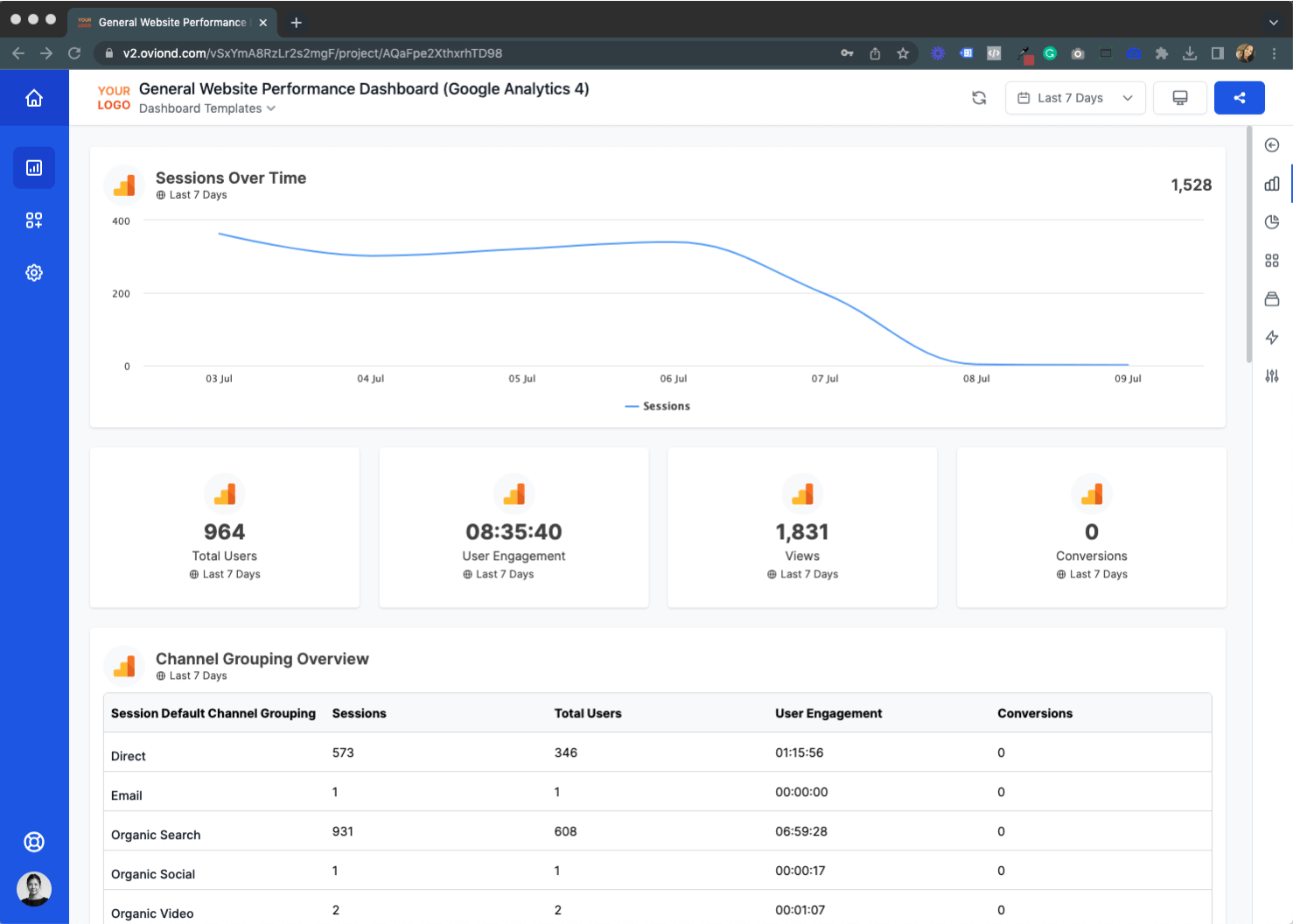Open the Chrome three-dot menu
The width and height of the screenshot is (1293, 924).
coord(1275,53)
